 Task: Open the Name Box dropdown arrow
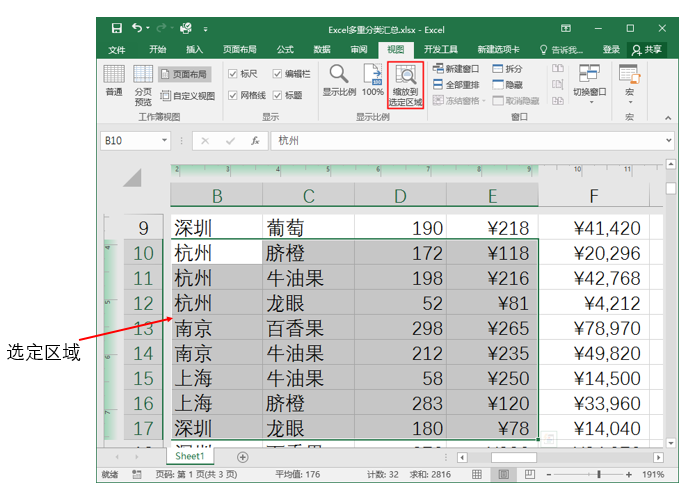pyautogui.click(x=164, y=141)
